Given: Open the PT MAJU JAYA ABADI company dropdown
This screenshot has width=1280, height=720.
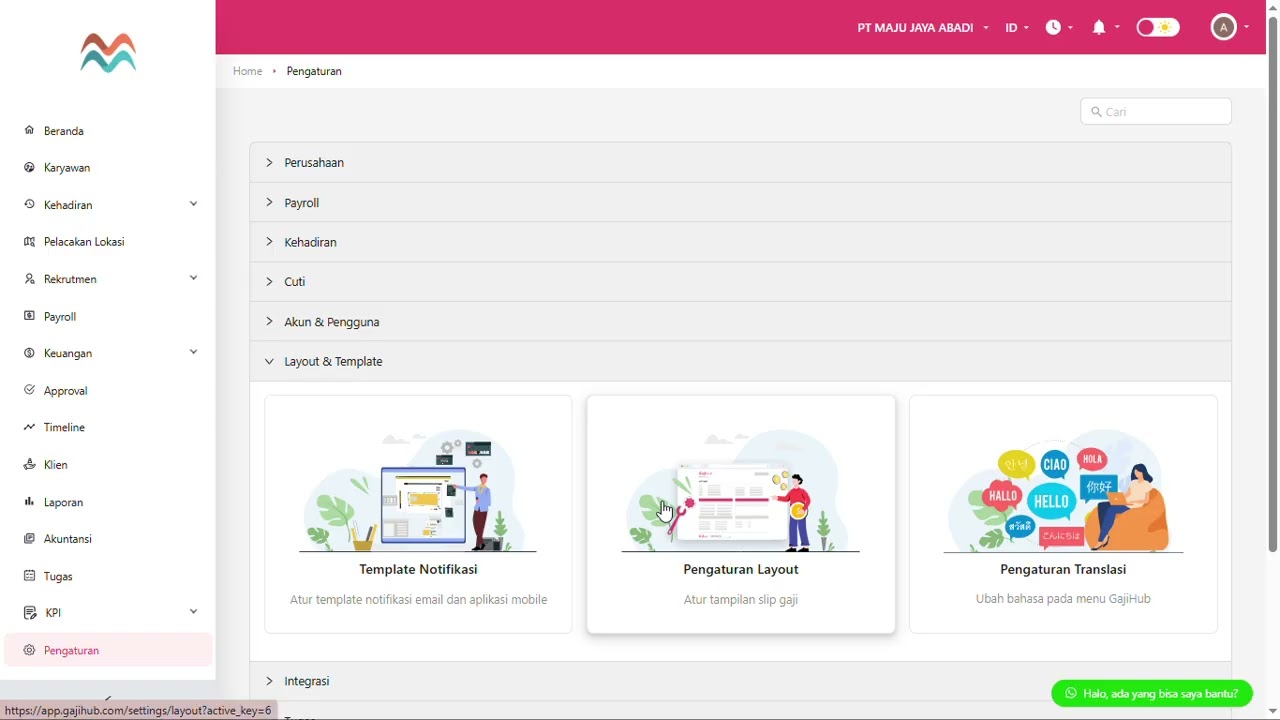Looking at the screenshot, I should tap(922, 27).
